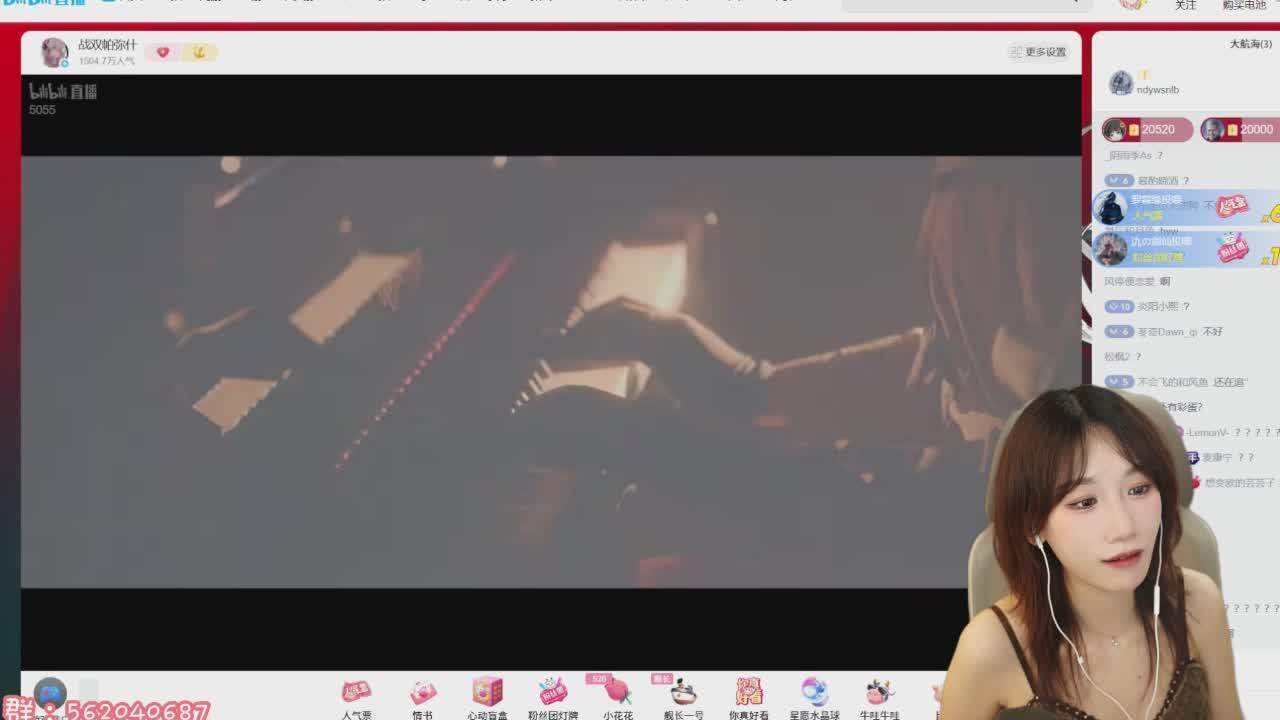1280x720 pixels.
Task: Open the 20000 contributor badge
Action: point(1240,130)
